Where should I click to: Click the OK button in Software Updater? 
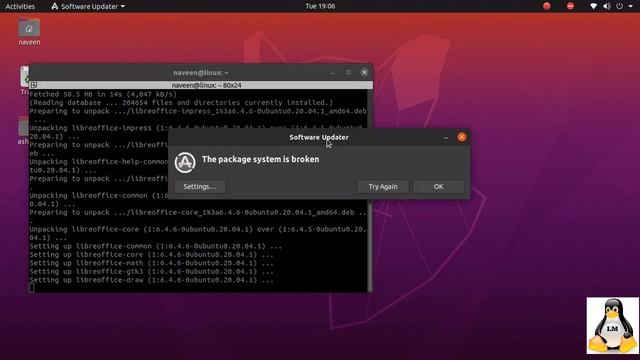pos(438,187)
